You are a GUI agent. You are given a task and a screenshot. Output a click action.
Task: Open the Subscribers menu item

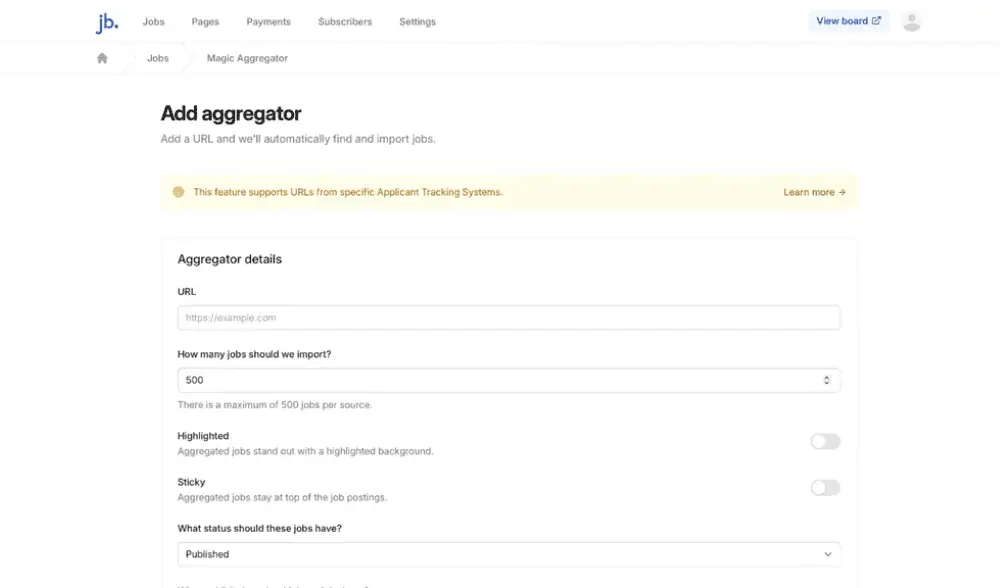(x=345, y=22)
